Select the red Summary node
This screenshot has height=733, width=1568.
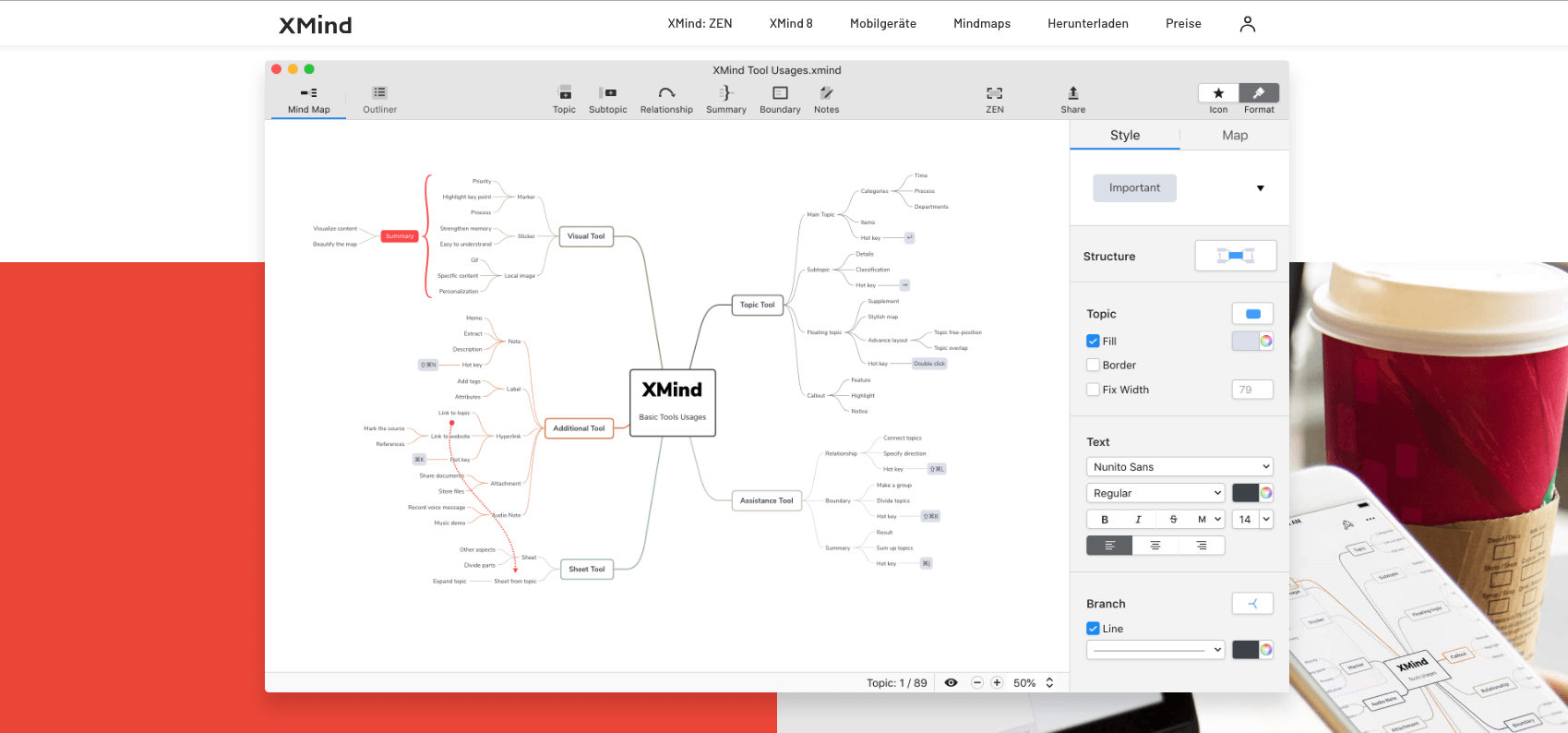pyautogui.click(x=400, y=236)
